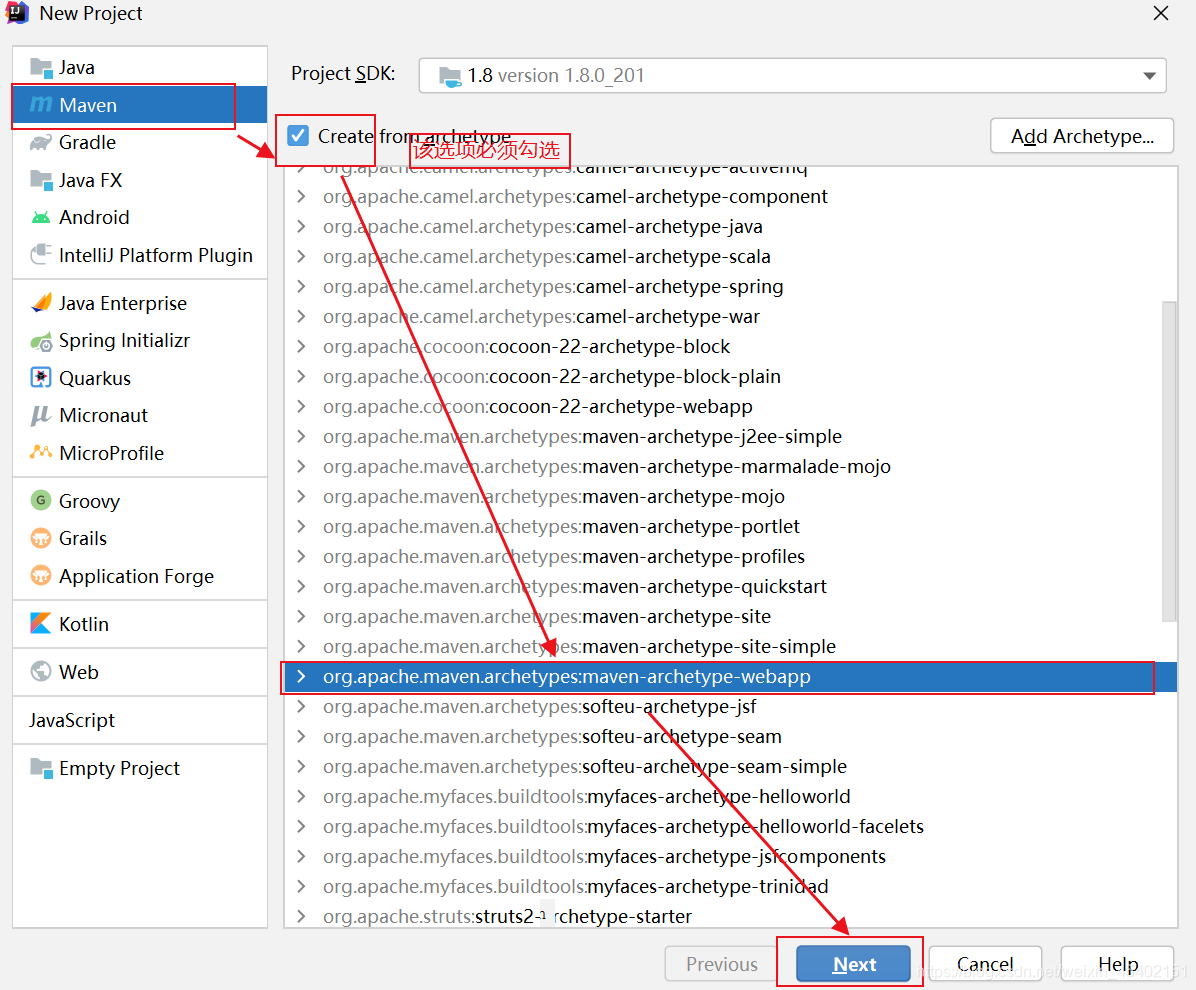Expand maven-archetype-webapp node chevron
Image resolution: width=1196 pixels, height=990 pixels.
(x=301, y=677)
